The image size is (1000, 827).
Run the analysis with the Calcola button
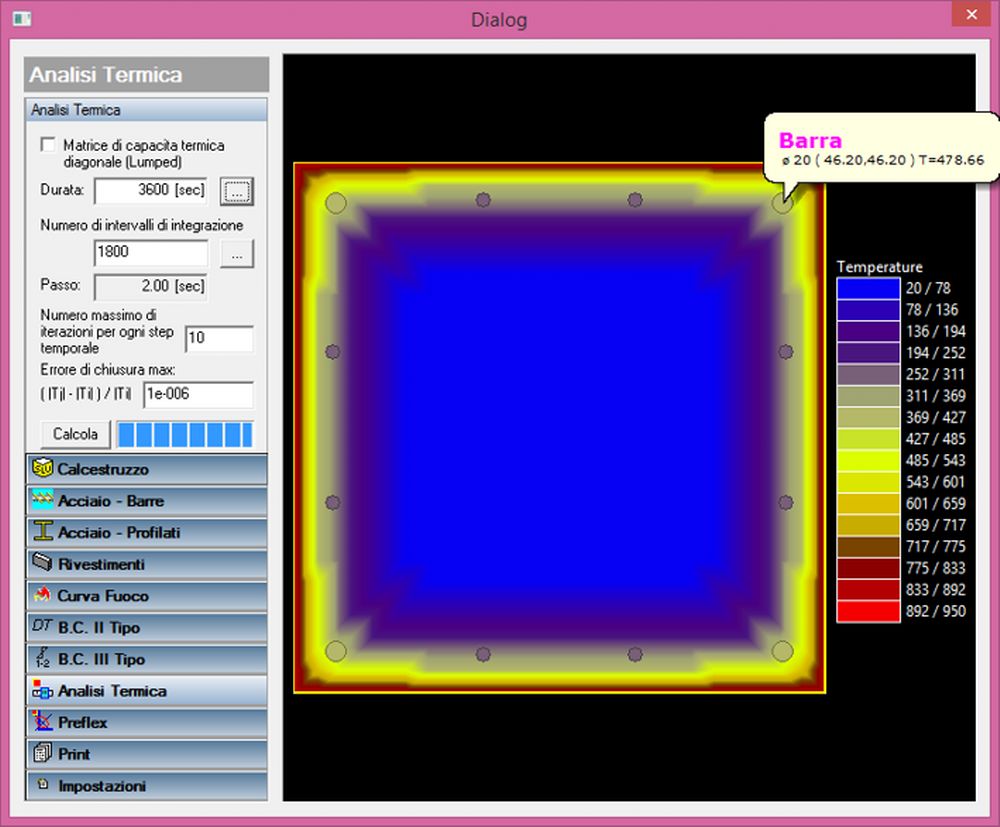tap(75, 434)
